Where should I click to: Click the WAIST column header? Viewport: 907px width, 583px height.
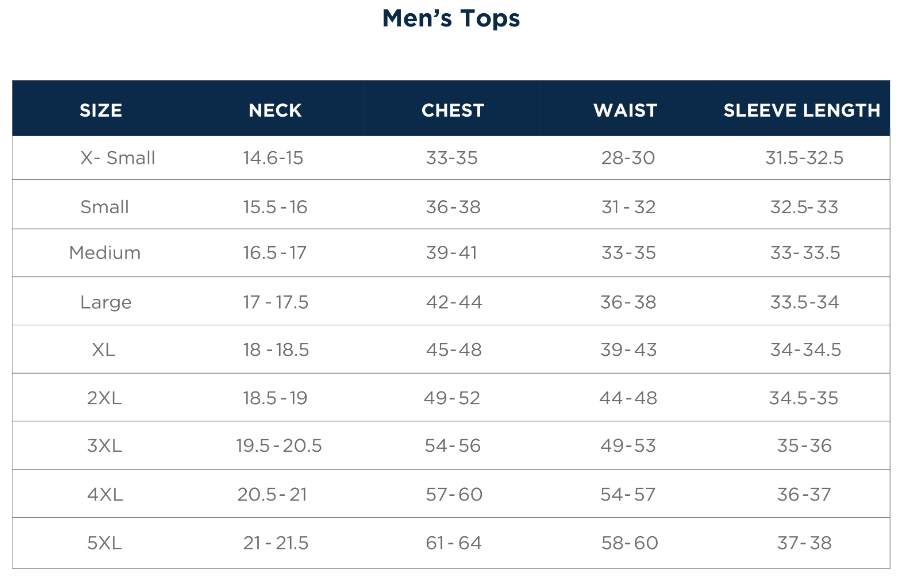tap(625, 111)
